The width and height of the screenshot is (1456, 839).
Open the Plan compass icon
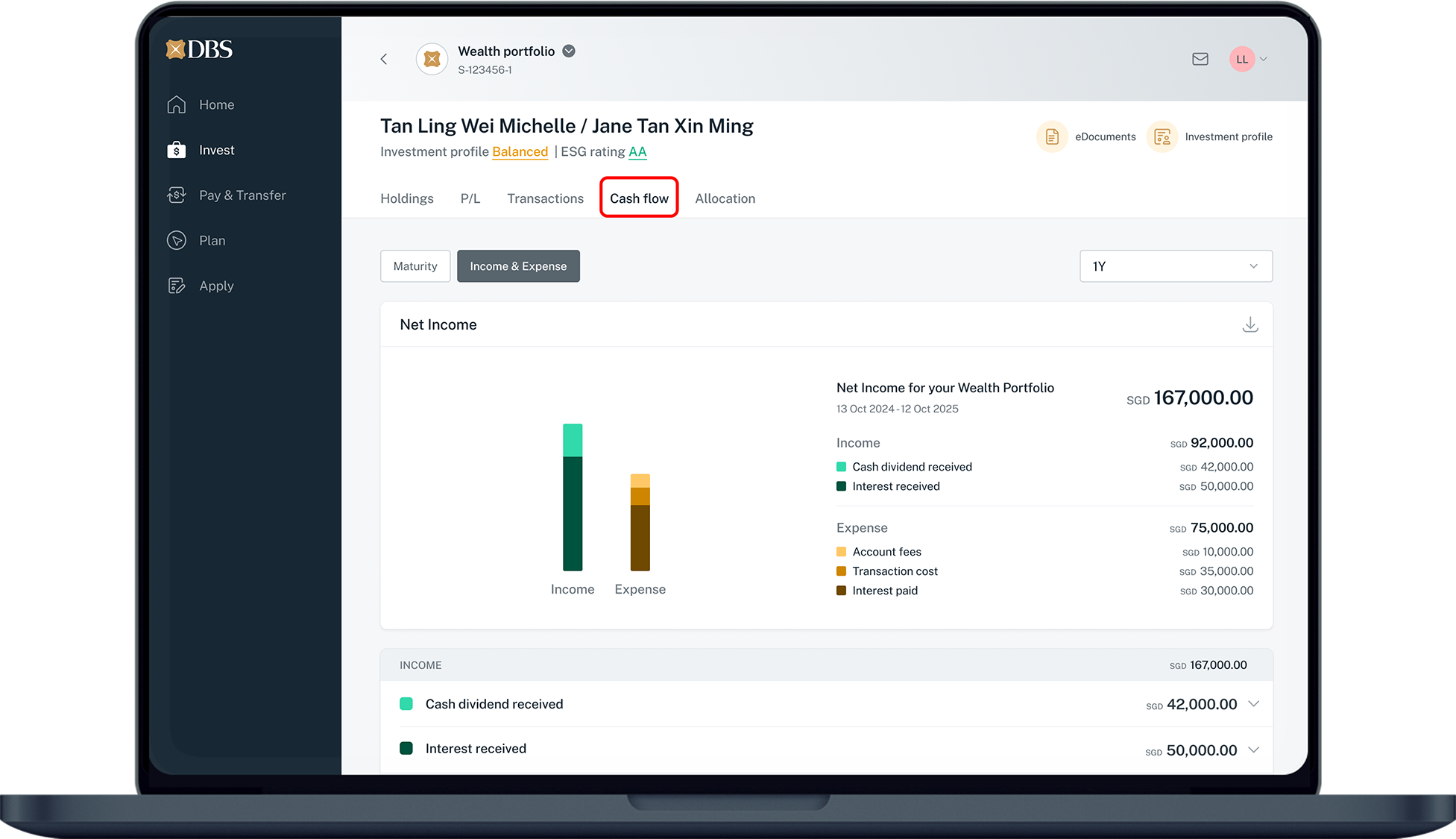coord(177,241)
